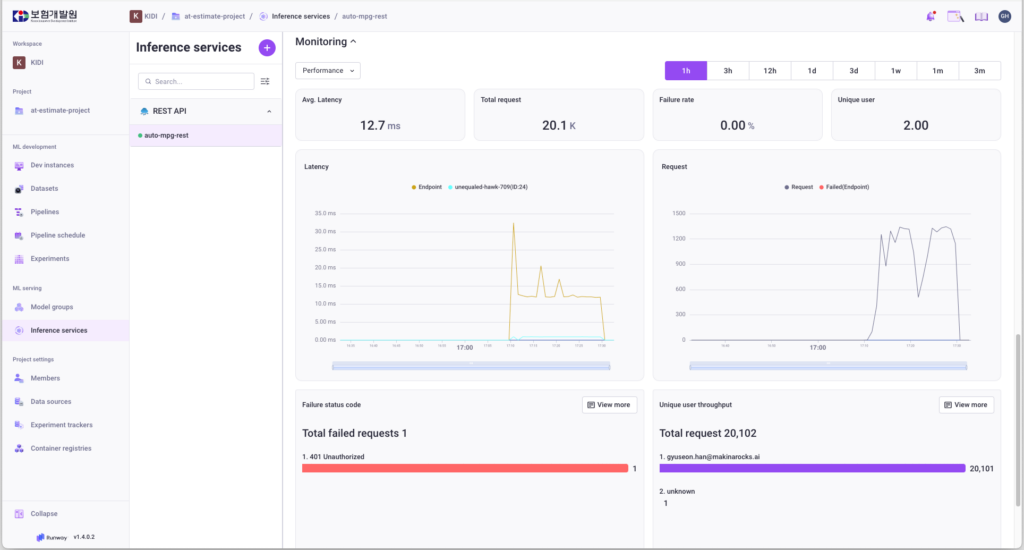Collapse the left sidebar

43,513
